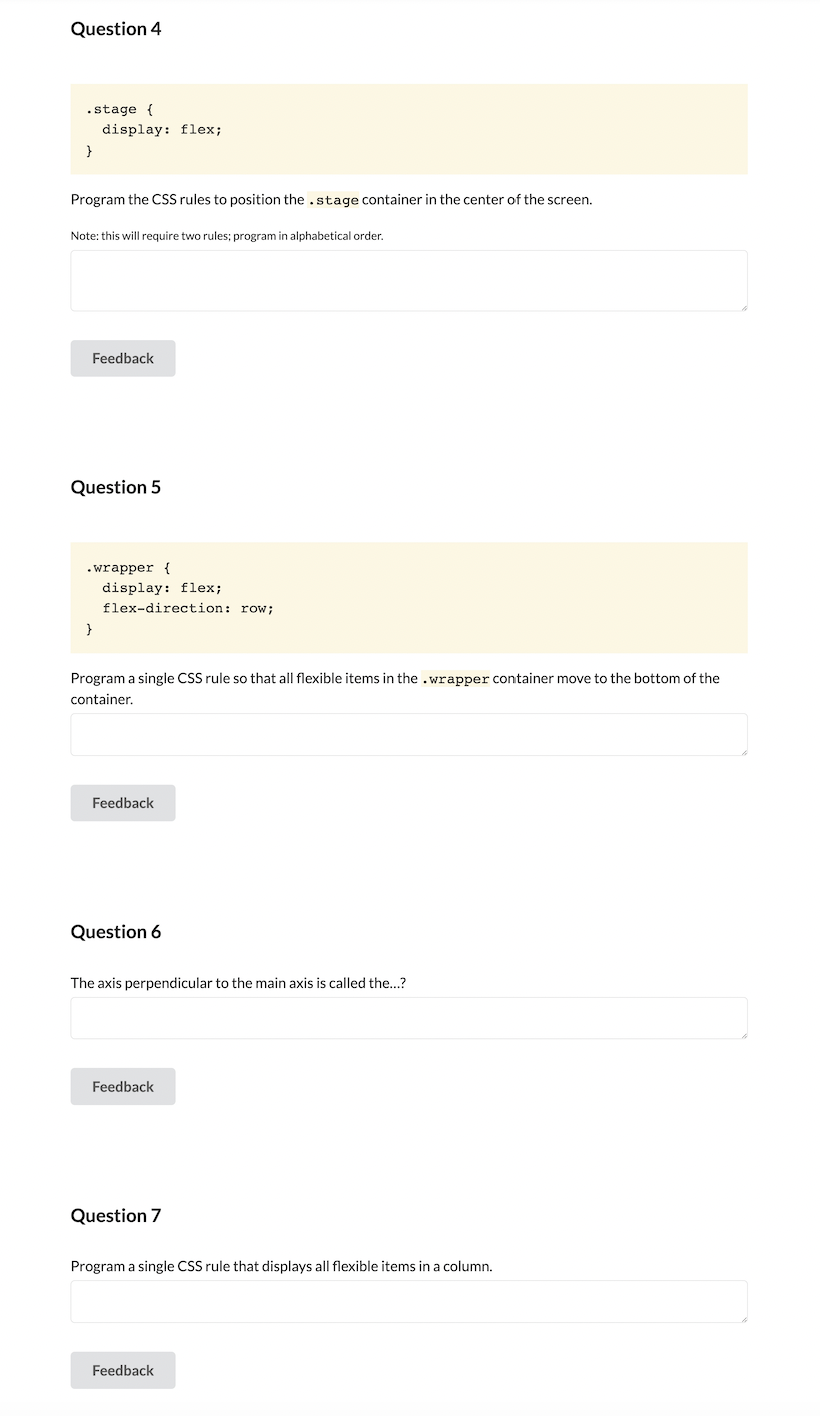The width and height of the screenshot is (820, 1416).
Task: Click the .wrapper code snippet block
Action: pos(408,597)
